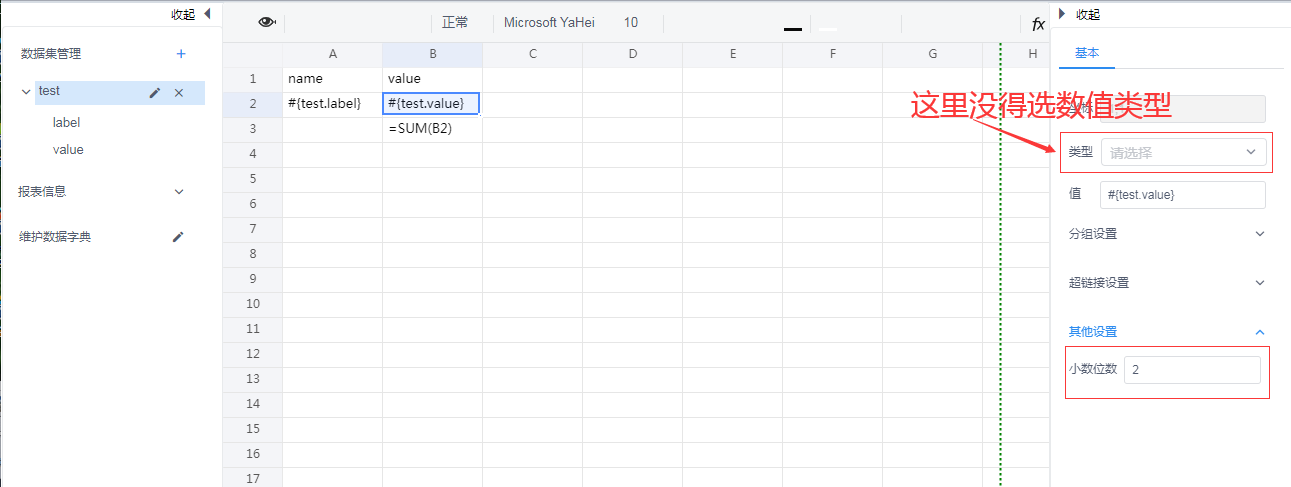Switch to the 基本 tab
1291x487 pixels.
click(1087, 53)
